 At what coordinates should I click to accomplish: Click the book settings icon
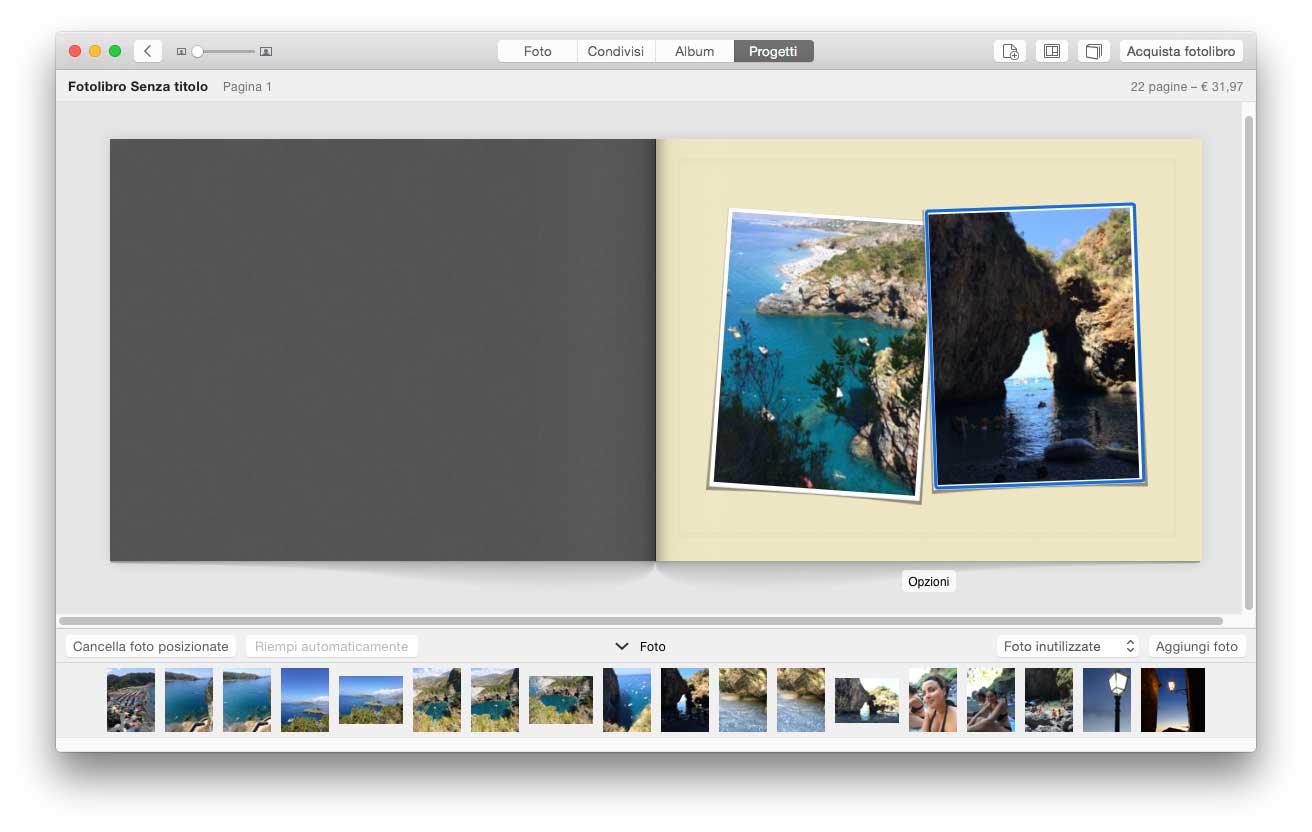(1094, 51)
